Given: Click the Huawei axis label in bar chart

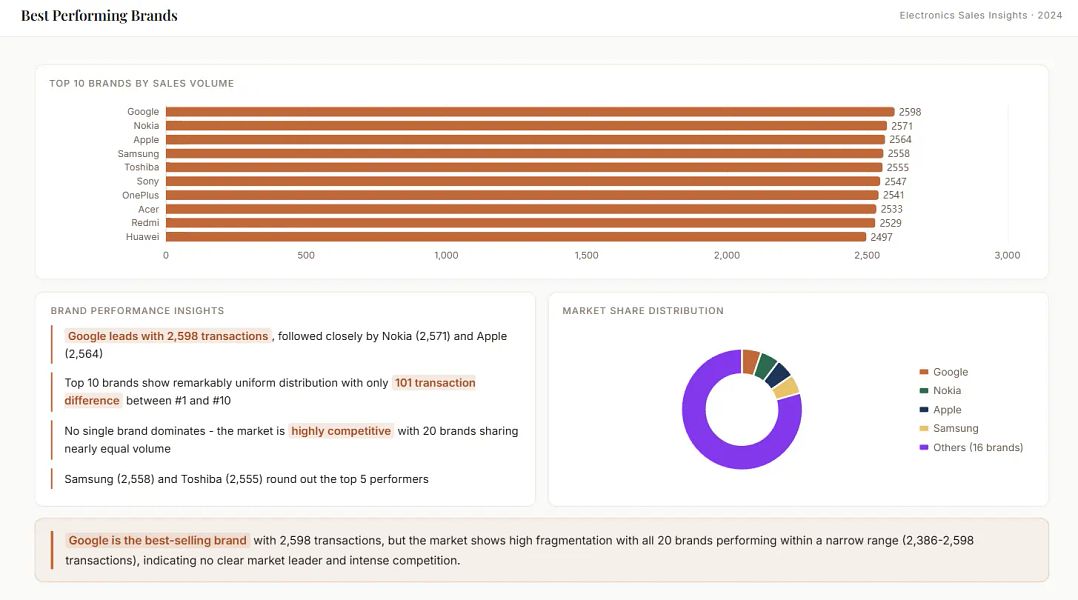Looking at the screenshot, I should tap(142, 236).
